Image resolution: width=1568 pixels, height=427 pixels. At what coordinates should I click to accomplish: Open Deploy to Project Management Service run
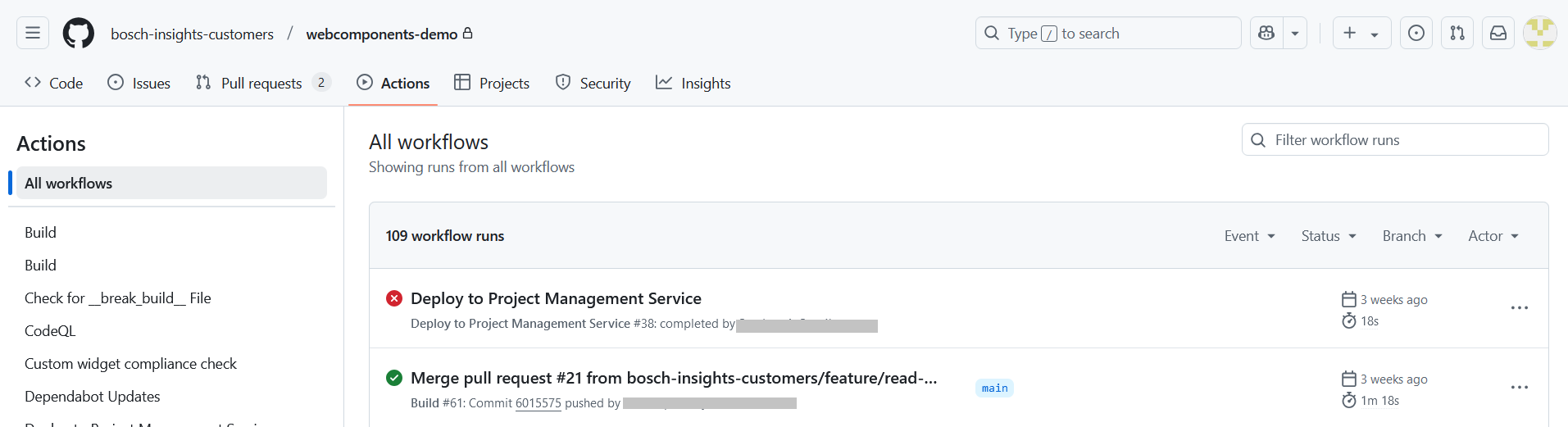[x=556, y=298]
